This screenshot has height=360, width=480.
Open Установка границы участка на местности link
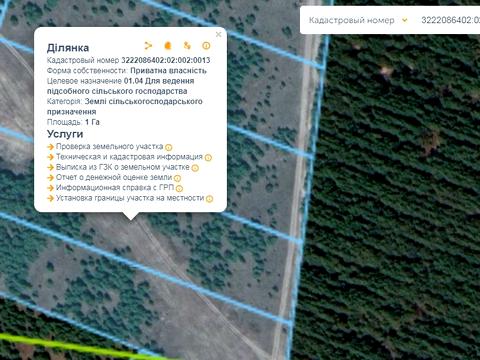[130, 198]
